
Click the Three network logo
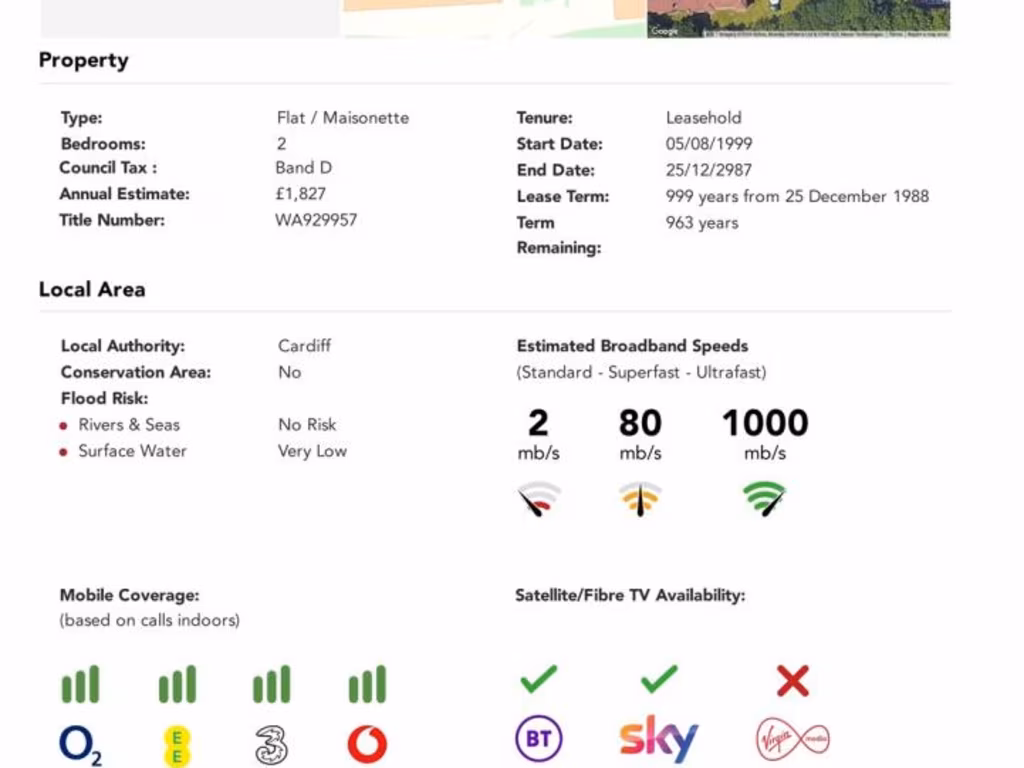(271, 745)
